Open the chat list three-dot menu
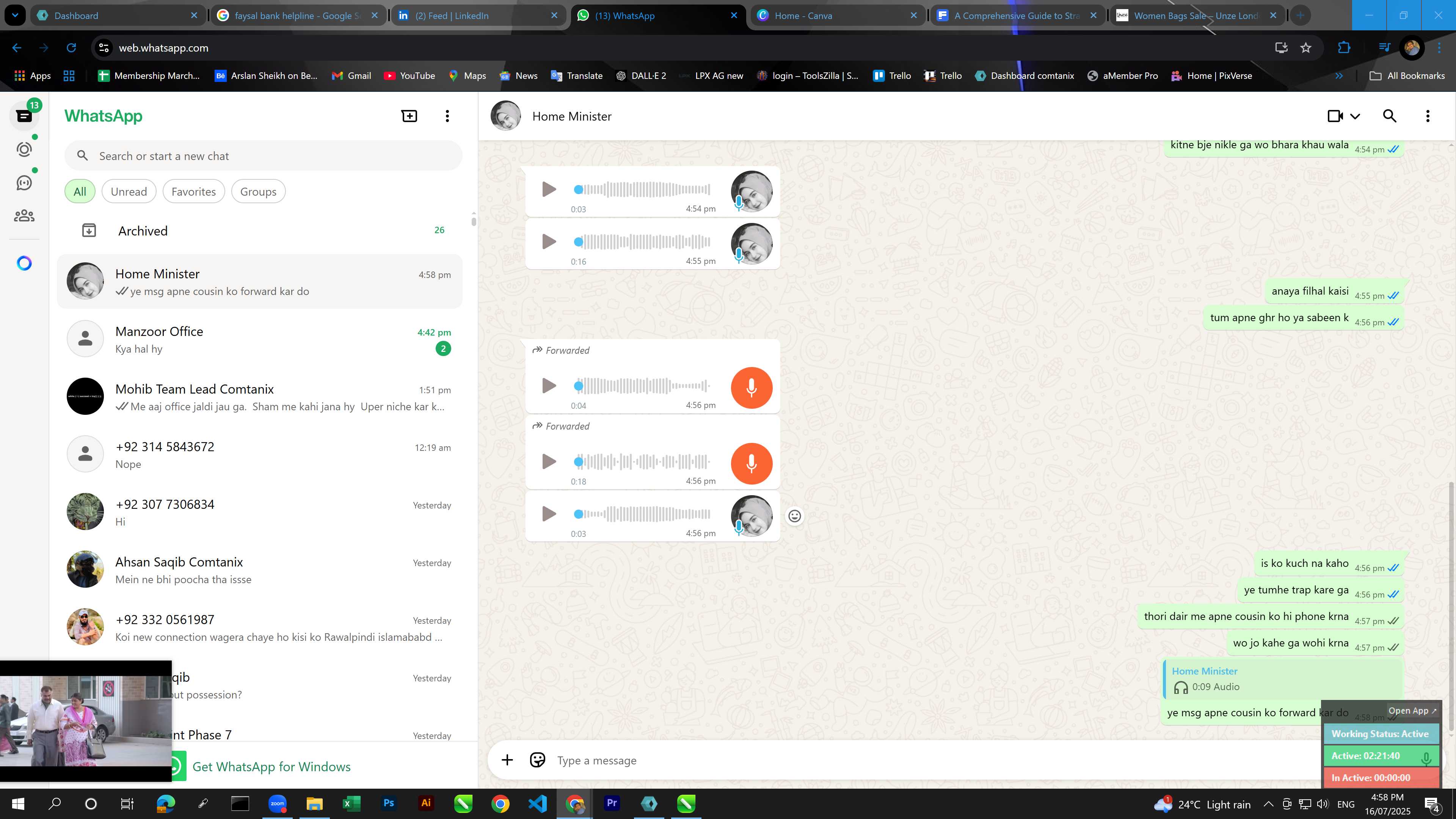The width and height of the screenshot is (1456, 819). (x=447, y=116)
